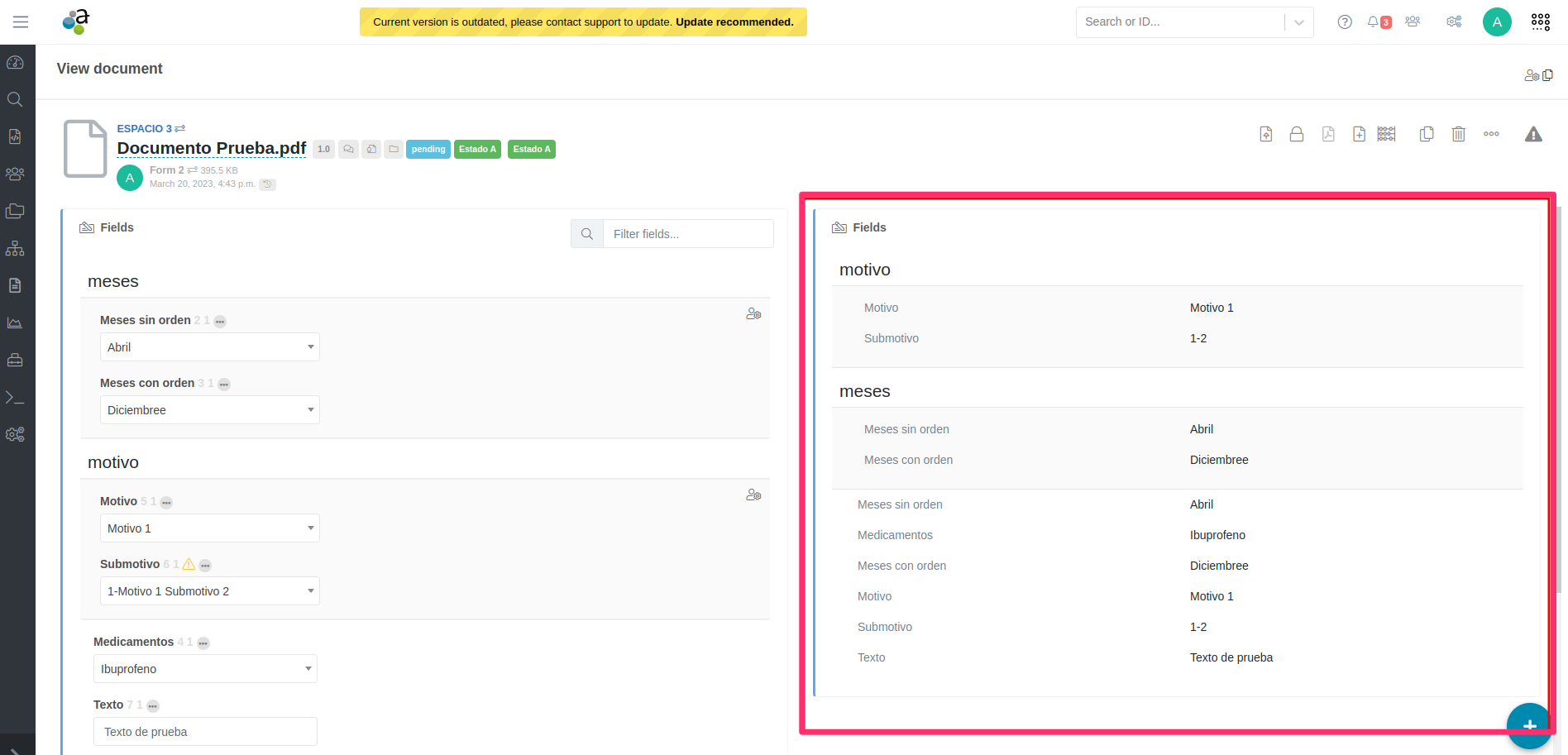Click the Filter fields input box
This screenshot has height=755, width=1568.
tap(687, 234)
